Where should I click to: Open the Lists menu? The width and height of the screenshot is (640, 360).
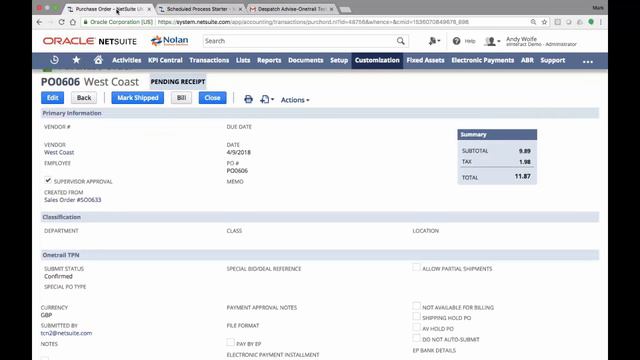point(243,60)
